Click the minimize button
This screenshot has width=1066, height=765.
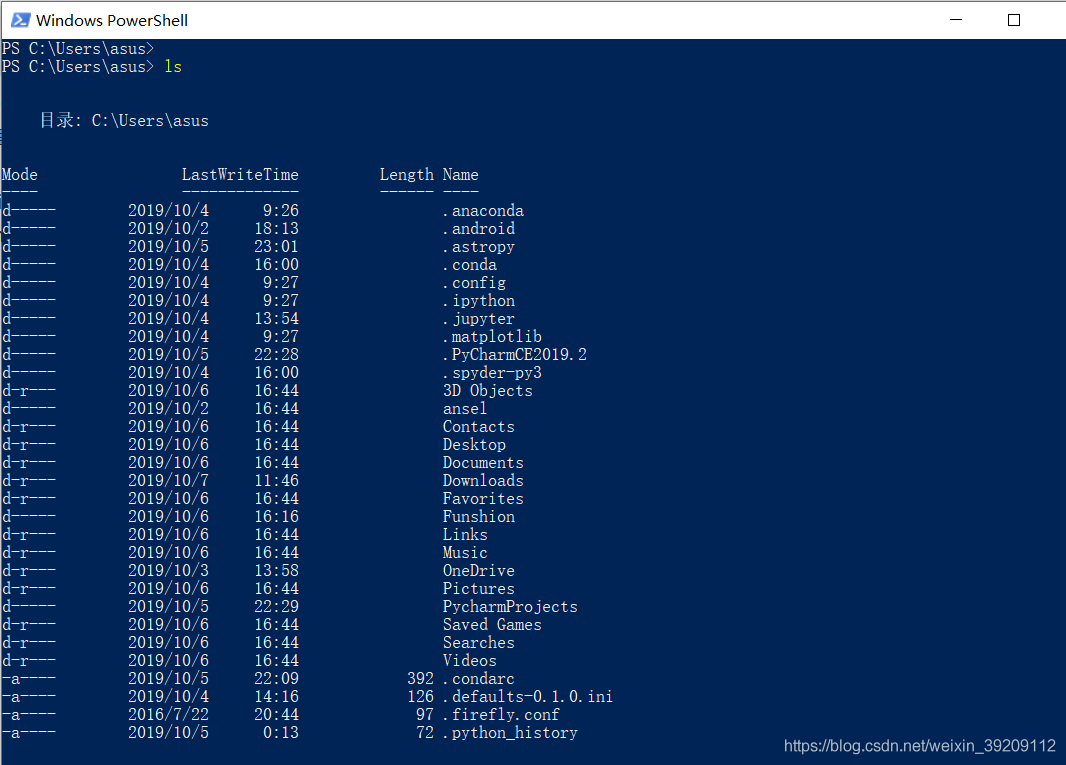(x=955, y=19)
